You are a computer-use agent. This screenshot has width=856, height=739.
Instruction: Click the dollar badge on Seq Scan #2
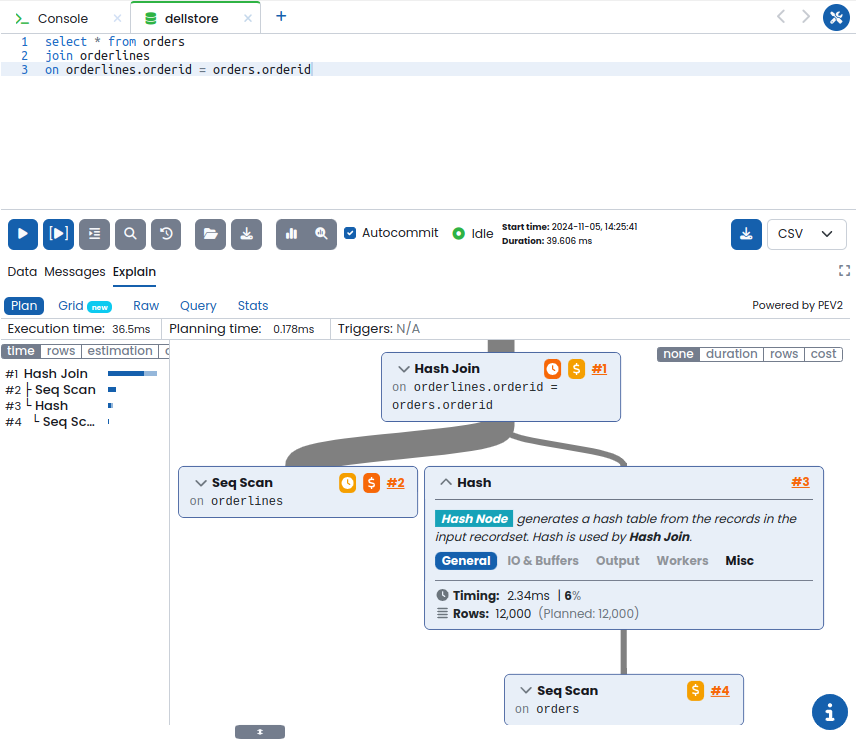[x=371, y=483]
